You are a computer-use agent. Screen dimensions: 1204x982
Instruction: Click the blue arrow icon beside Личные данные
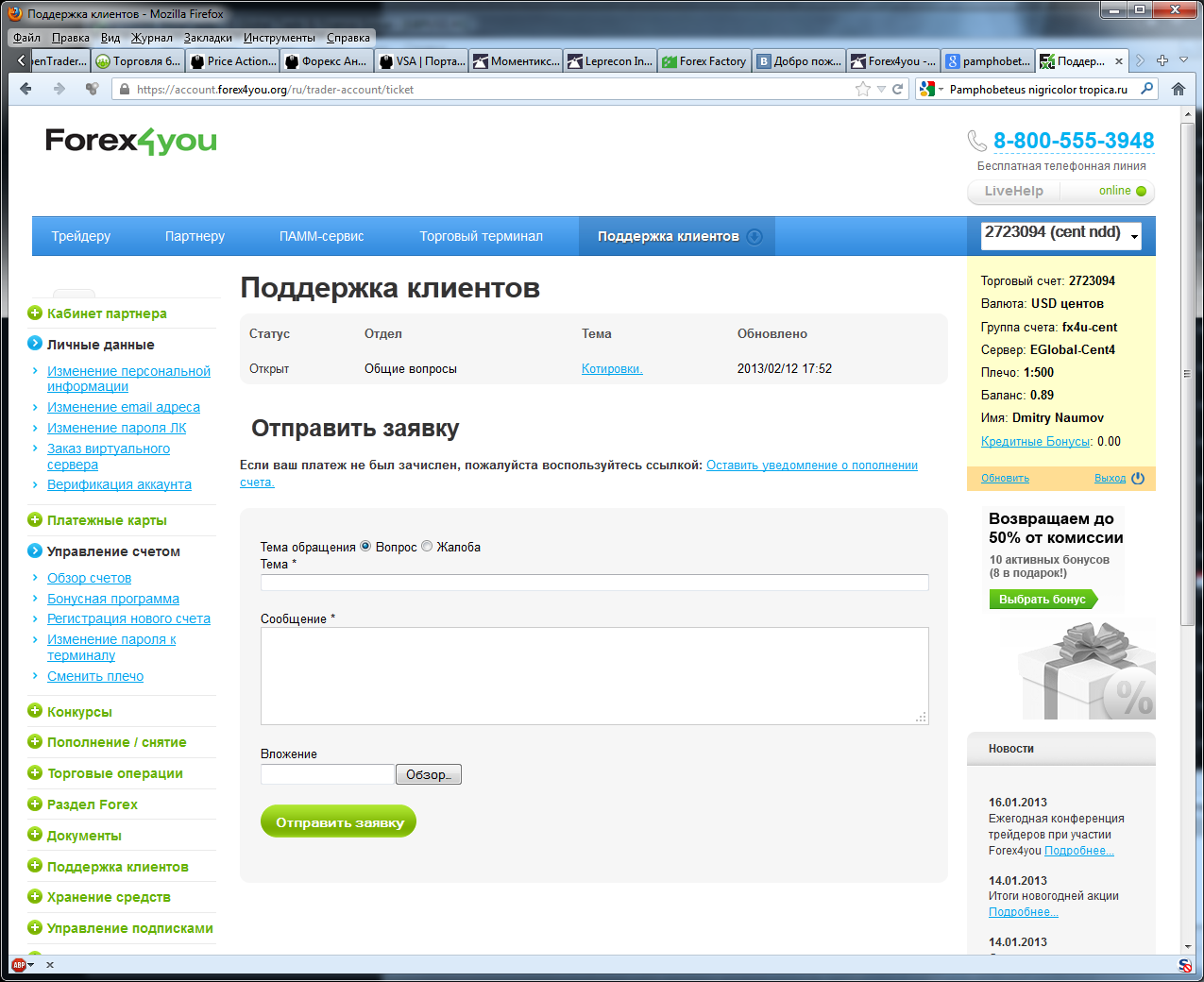click(35, 344)
